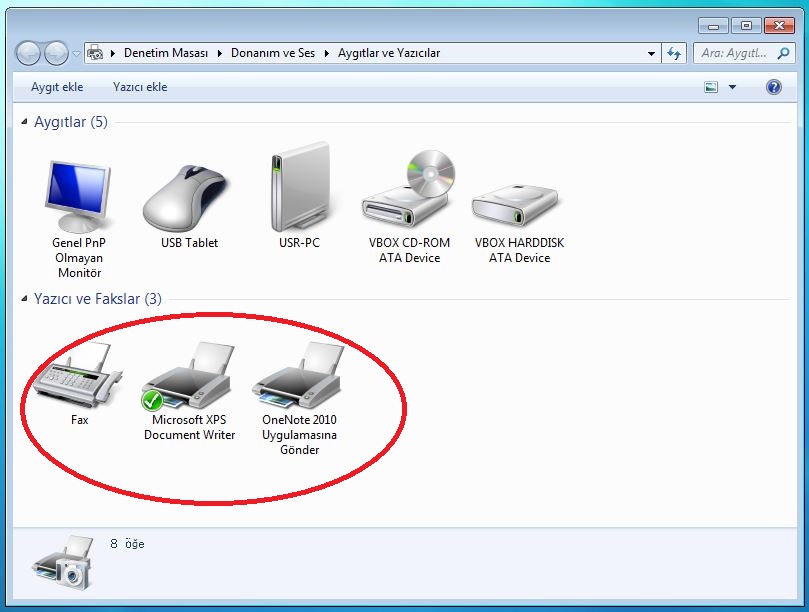Click the change view icon in toolbar
The width and height of the screenshot is (809, 612).
(x=711, y=87)
